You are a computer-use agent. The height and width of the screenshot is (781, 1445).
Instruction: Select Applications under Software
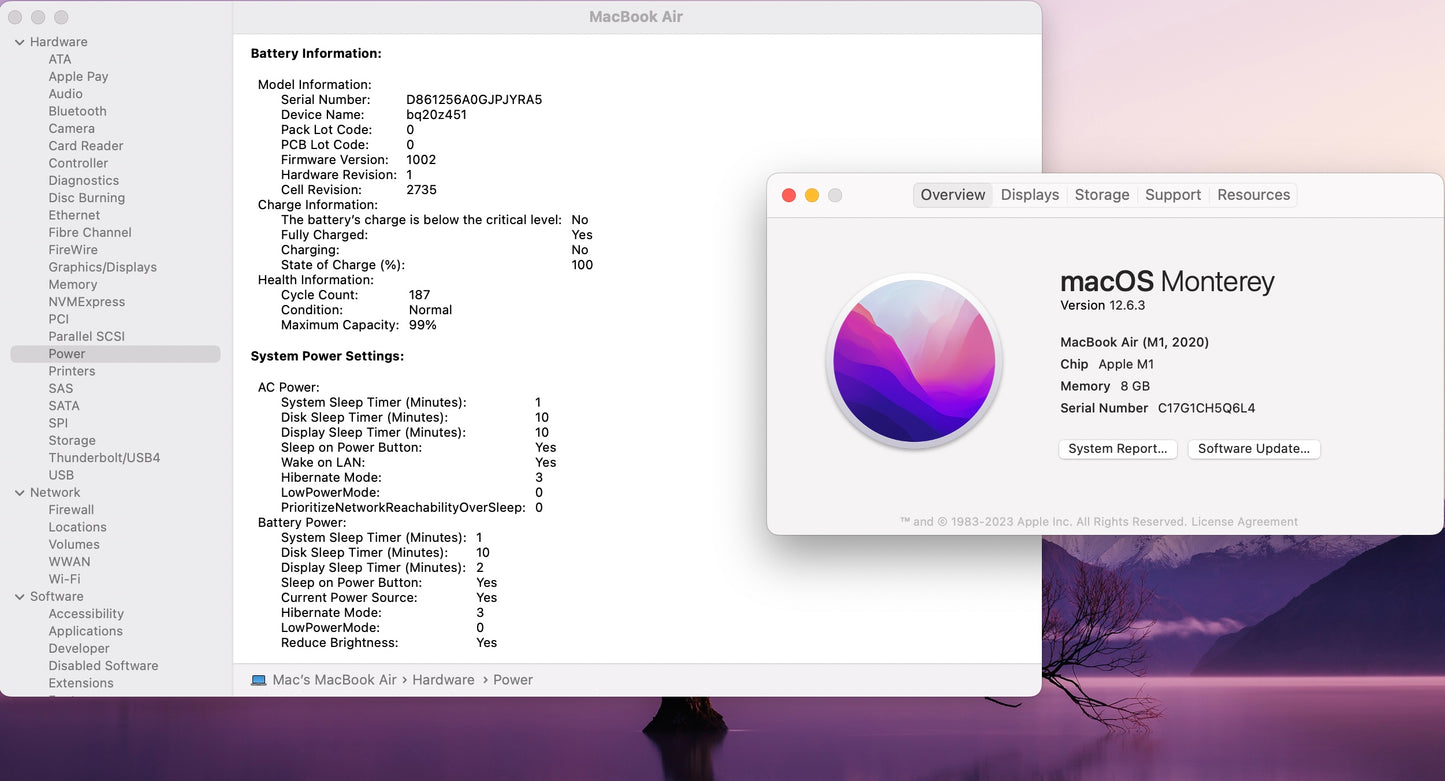[x=85, y=632]
